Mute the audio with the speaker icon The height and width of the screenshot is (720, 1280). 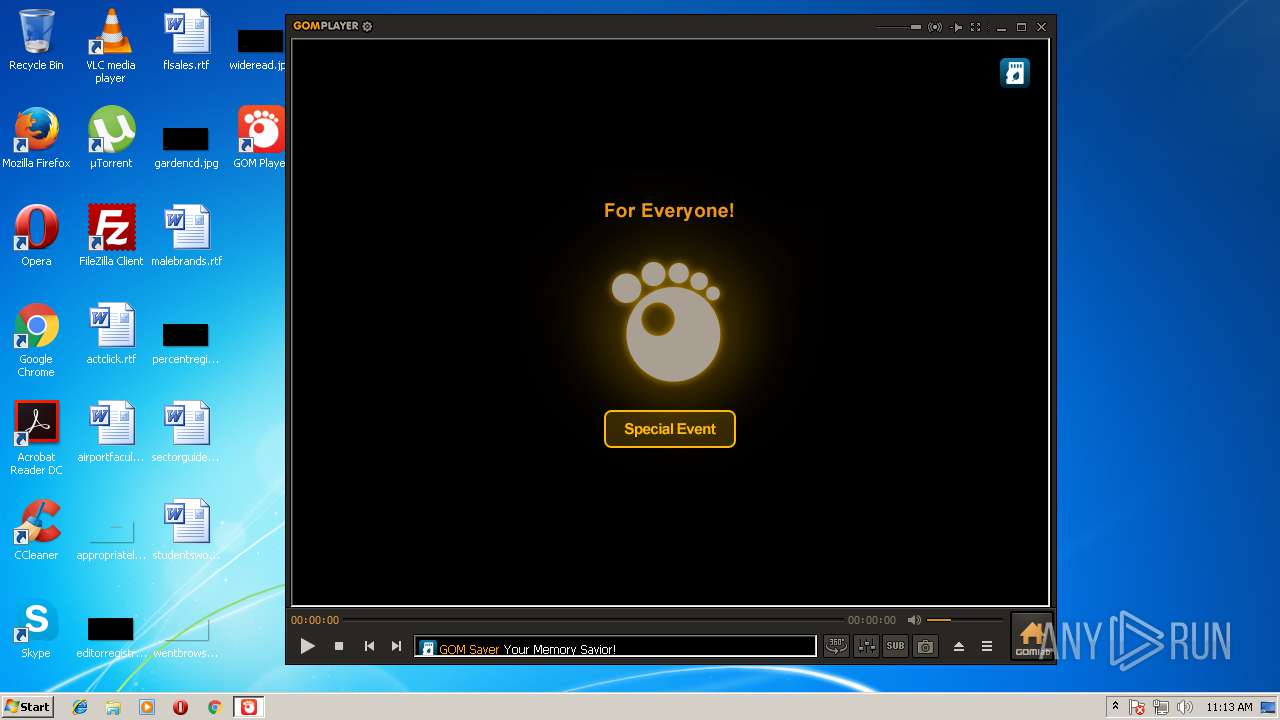914,620
